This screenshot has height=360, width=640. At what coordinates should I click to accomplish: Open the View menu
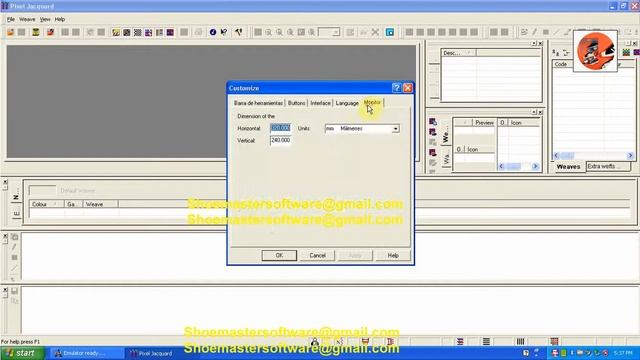point(45,19)
